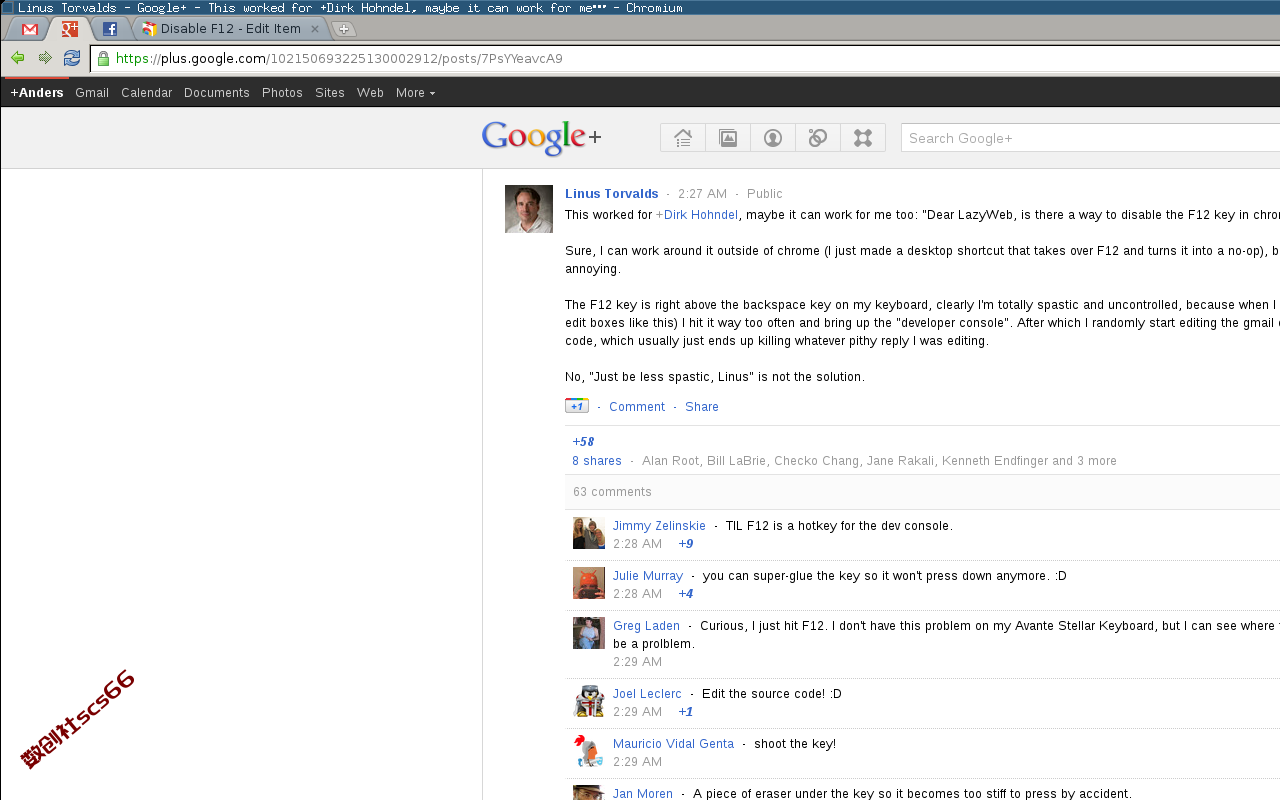Viewport: 1280px width, 800px height.
Task: Go to the Home stream icon
Action: click(683, 138)
